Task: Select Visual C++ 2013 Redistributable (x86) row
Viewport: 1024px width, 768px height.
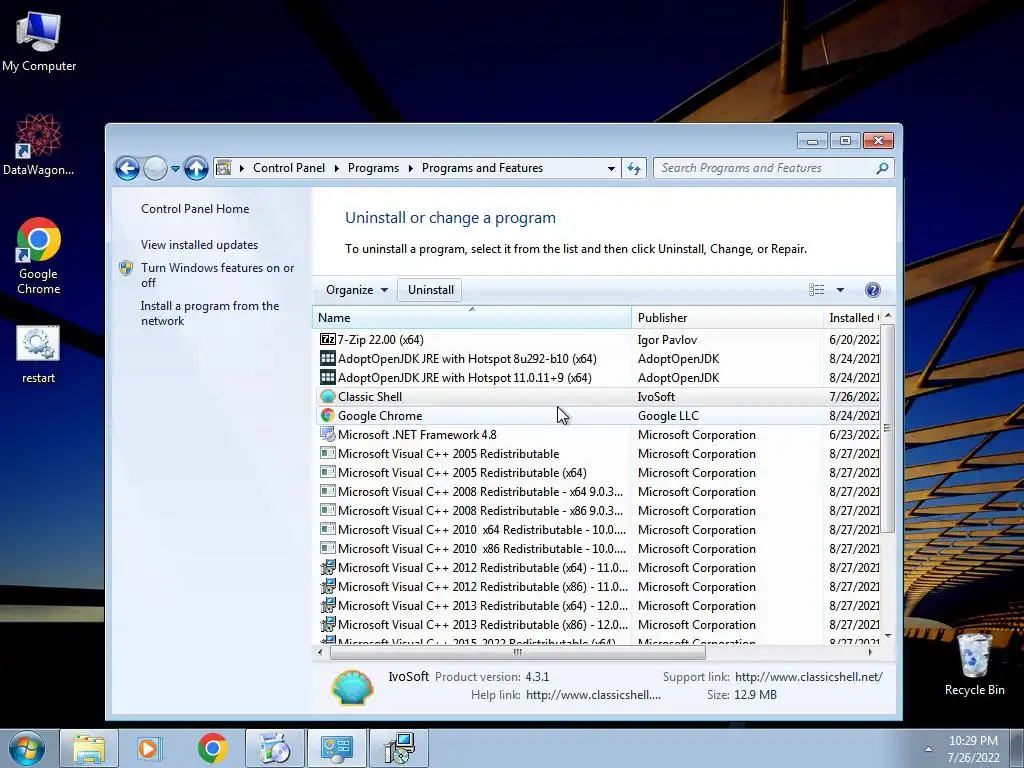Action: tap(596, 624)
